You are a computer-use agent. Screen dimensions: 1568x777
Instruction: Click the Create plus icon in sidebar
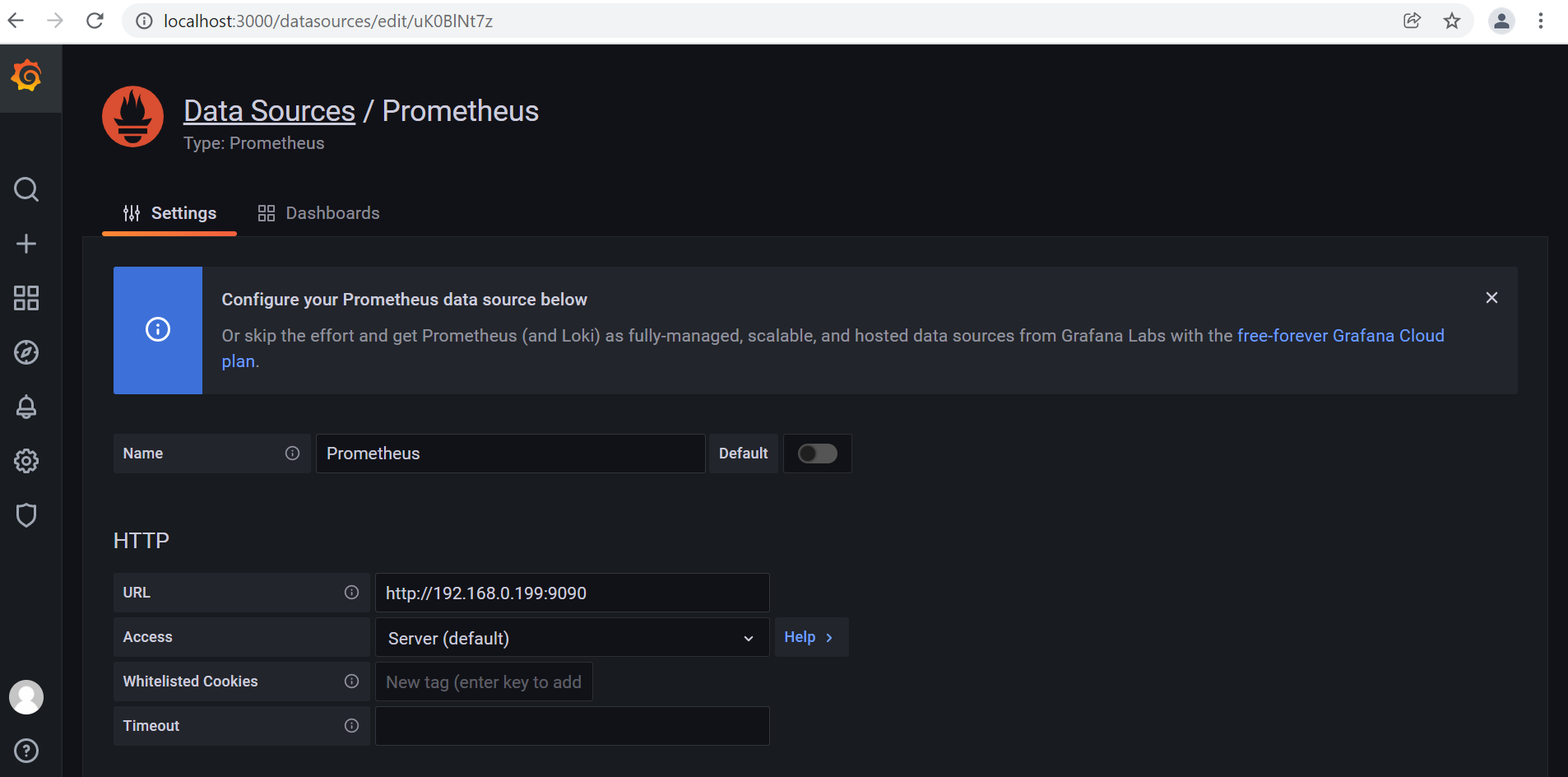point(26,244)
